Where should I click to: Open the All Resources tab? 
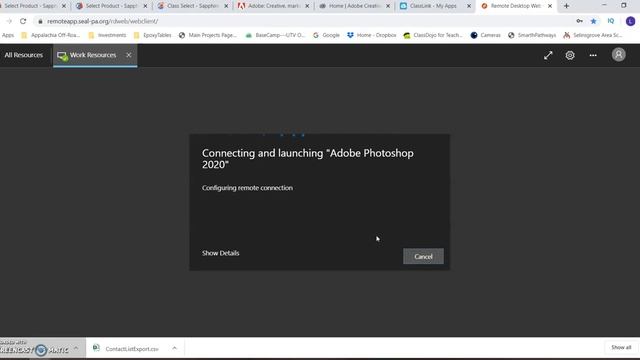pos(24,55)
